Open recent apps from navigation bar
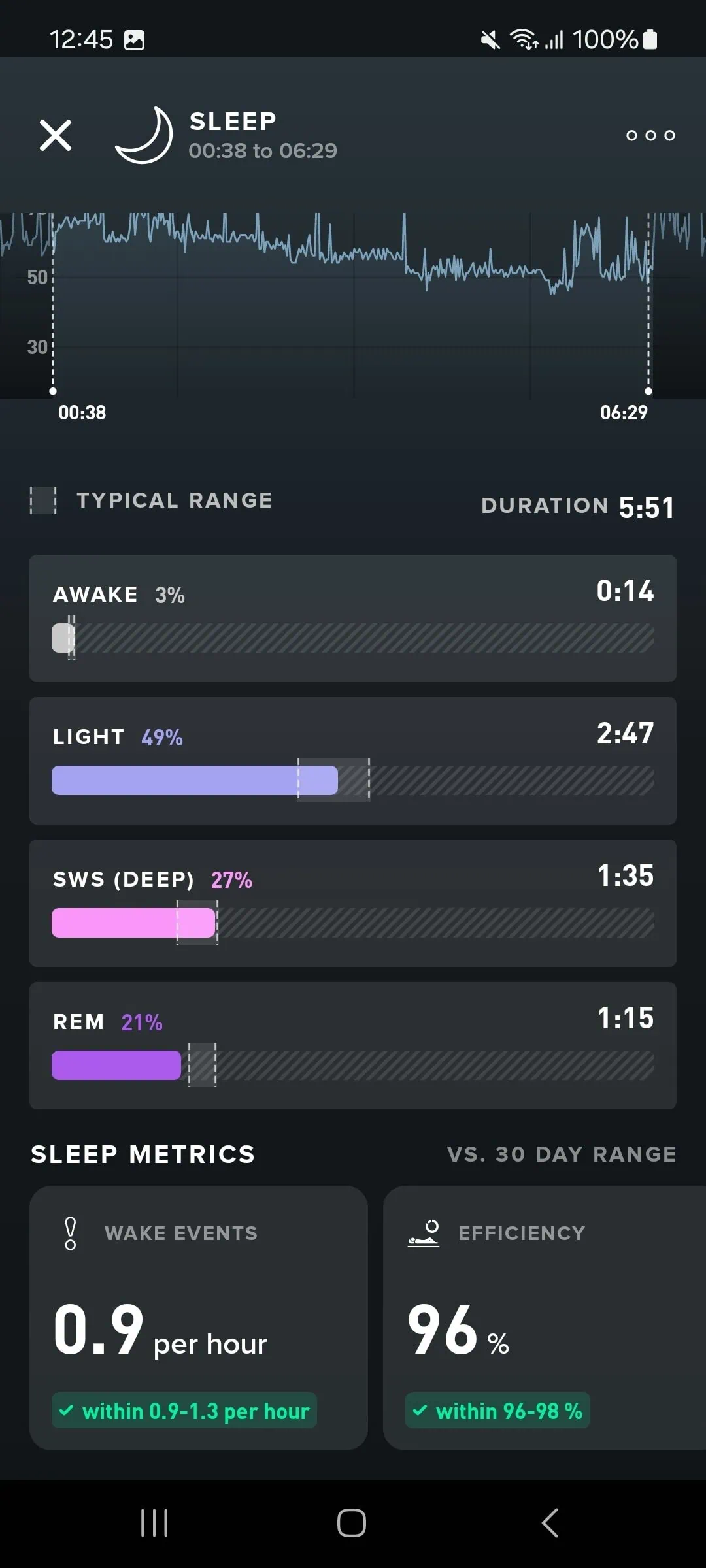The height and width of the screenshot is (1568, 706). 154,1523
